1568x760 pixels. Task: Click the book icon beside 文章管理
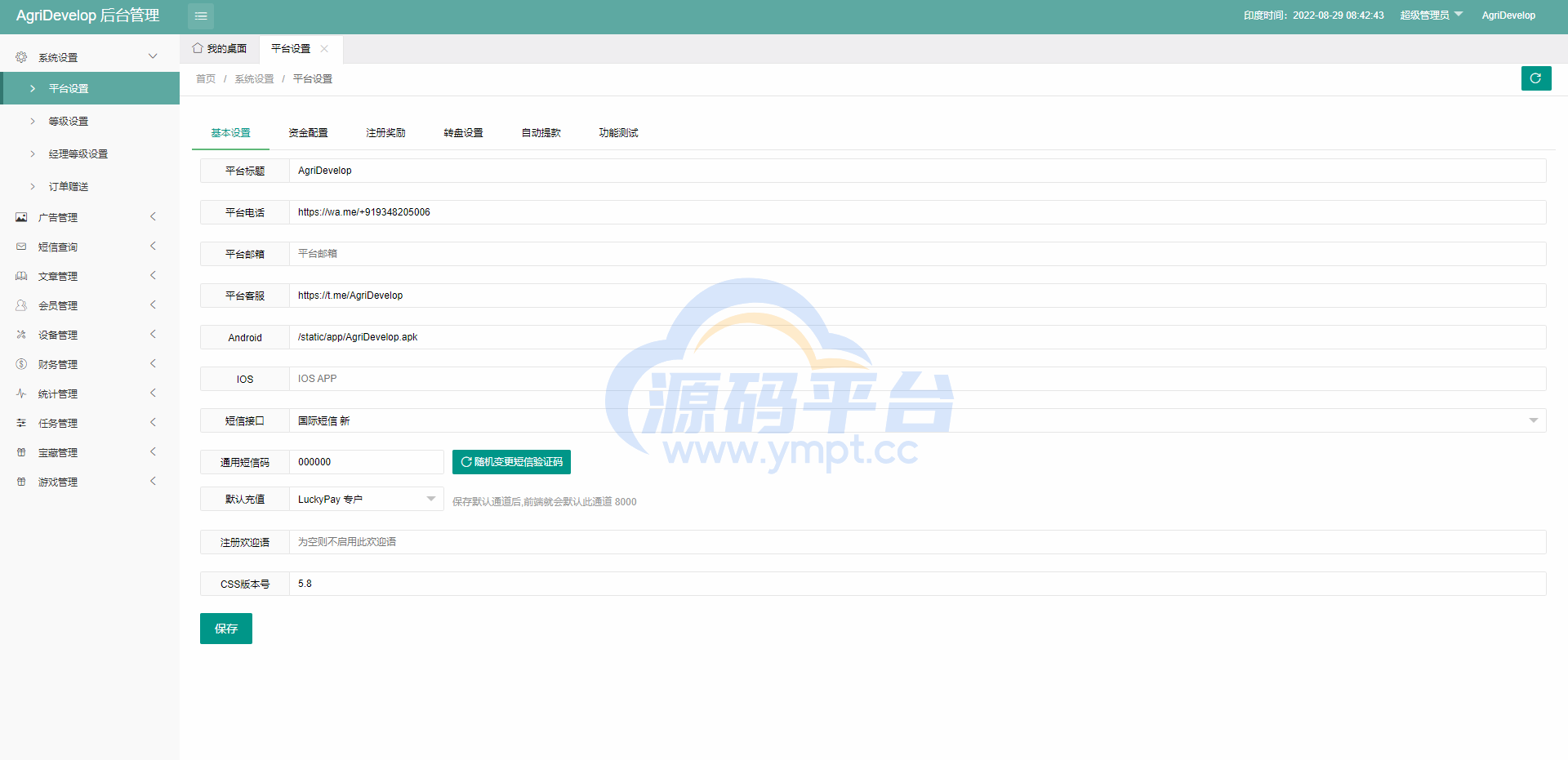click(x=21, y=276)
